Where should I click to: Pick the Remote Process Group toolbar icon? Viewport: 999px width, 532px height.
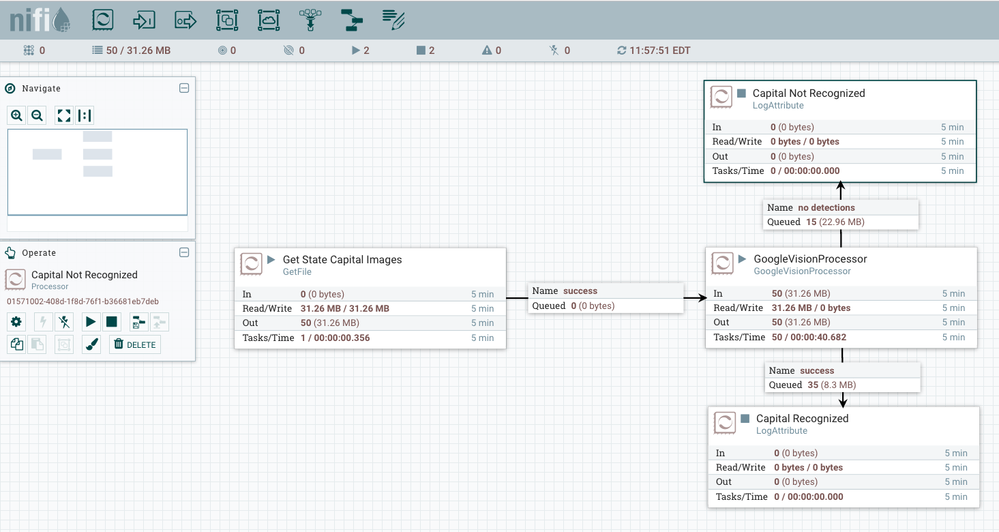pyautogui.click(x=268, y=19)
